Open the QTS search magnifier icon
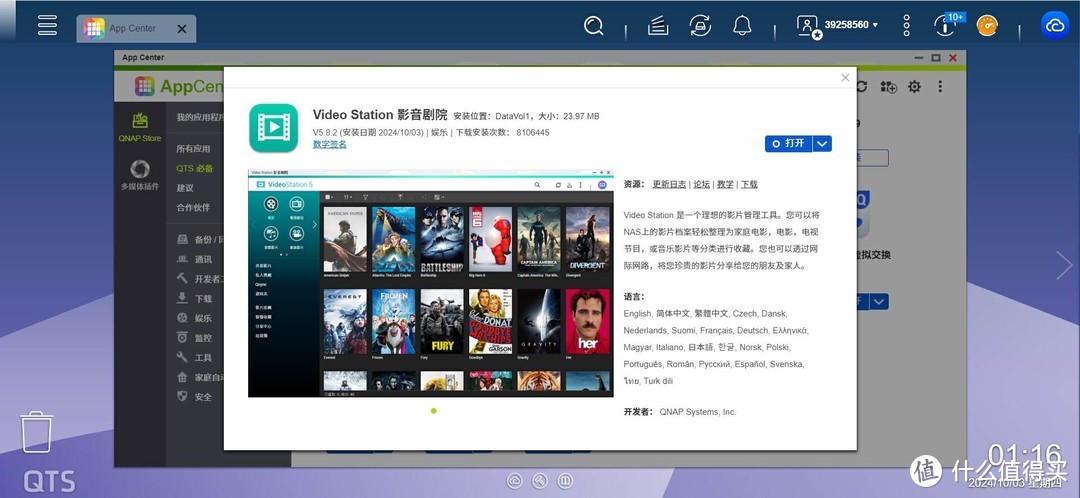The height and width of the screenshot is (498, 1080). pyautogui.click(x=593, y=26)
